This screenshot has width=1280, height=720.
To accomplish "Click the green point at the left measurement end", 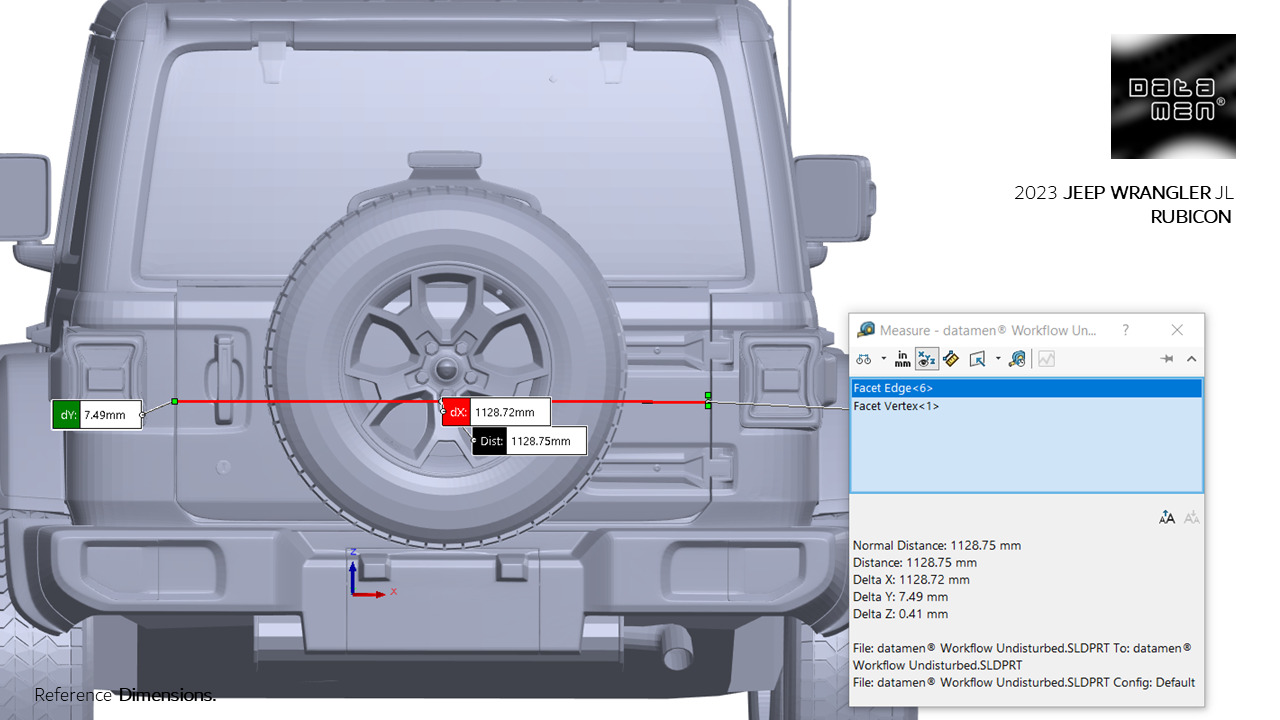I will coord(174,401).
